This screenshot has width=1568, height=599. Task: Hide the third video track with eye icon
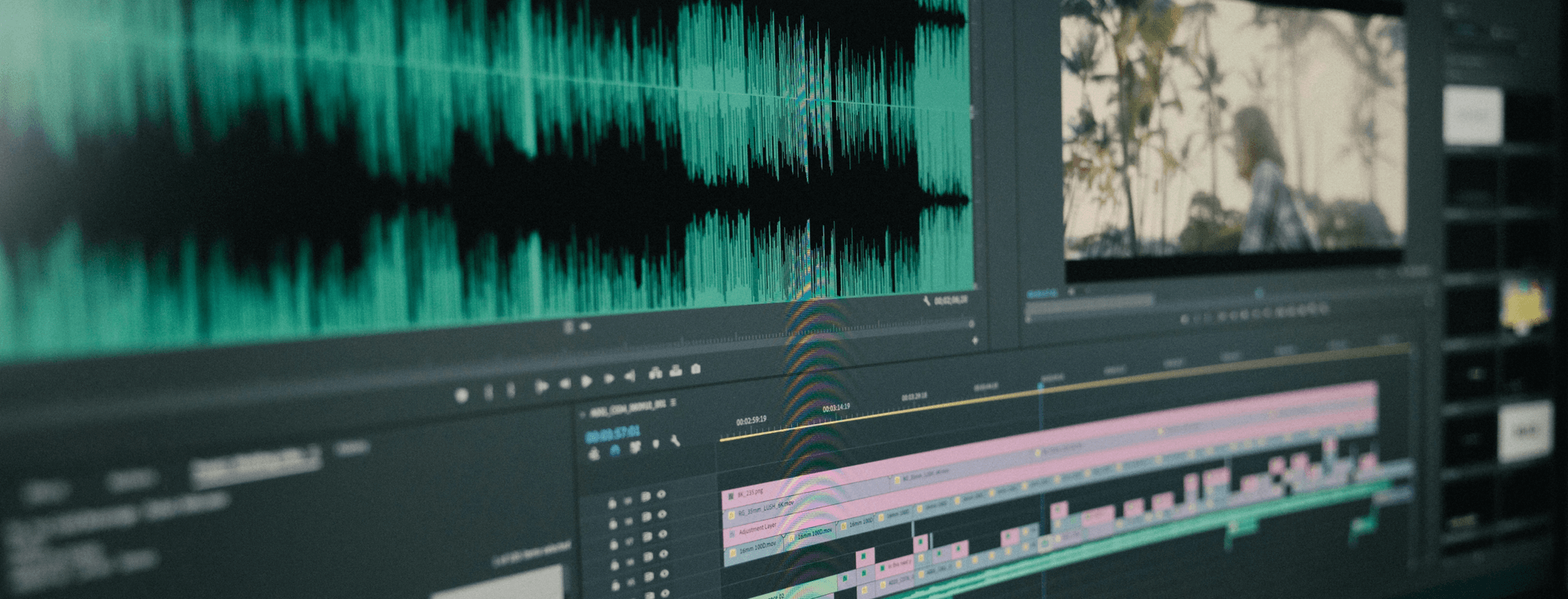click(662, 534)
